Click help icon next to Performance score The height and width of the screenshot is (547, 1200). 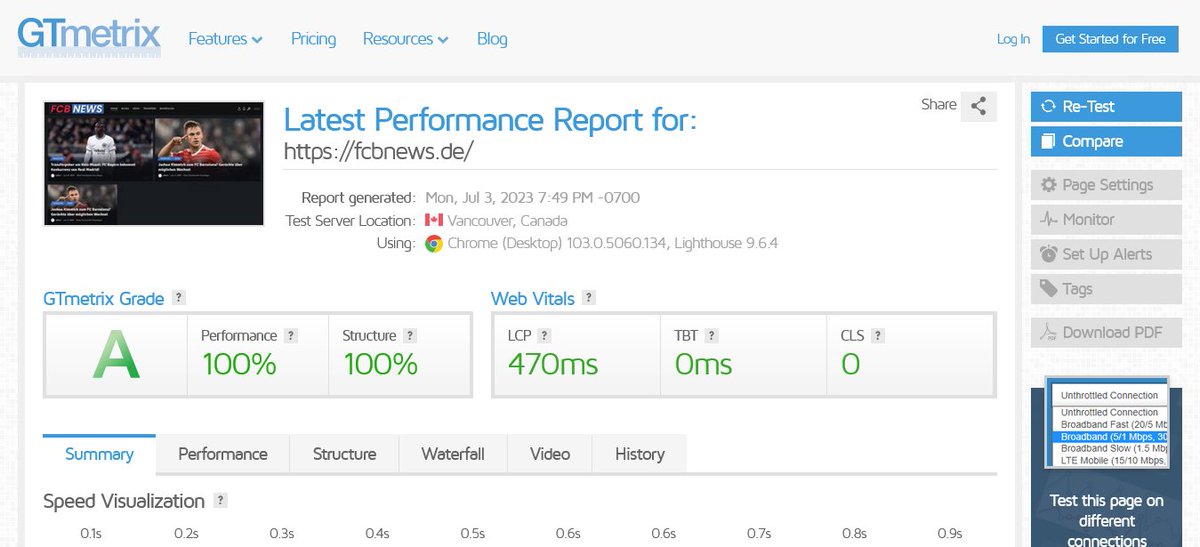[x=290, y=336]
